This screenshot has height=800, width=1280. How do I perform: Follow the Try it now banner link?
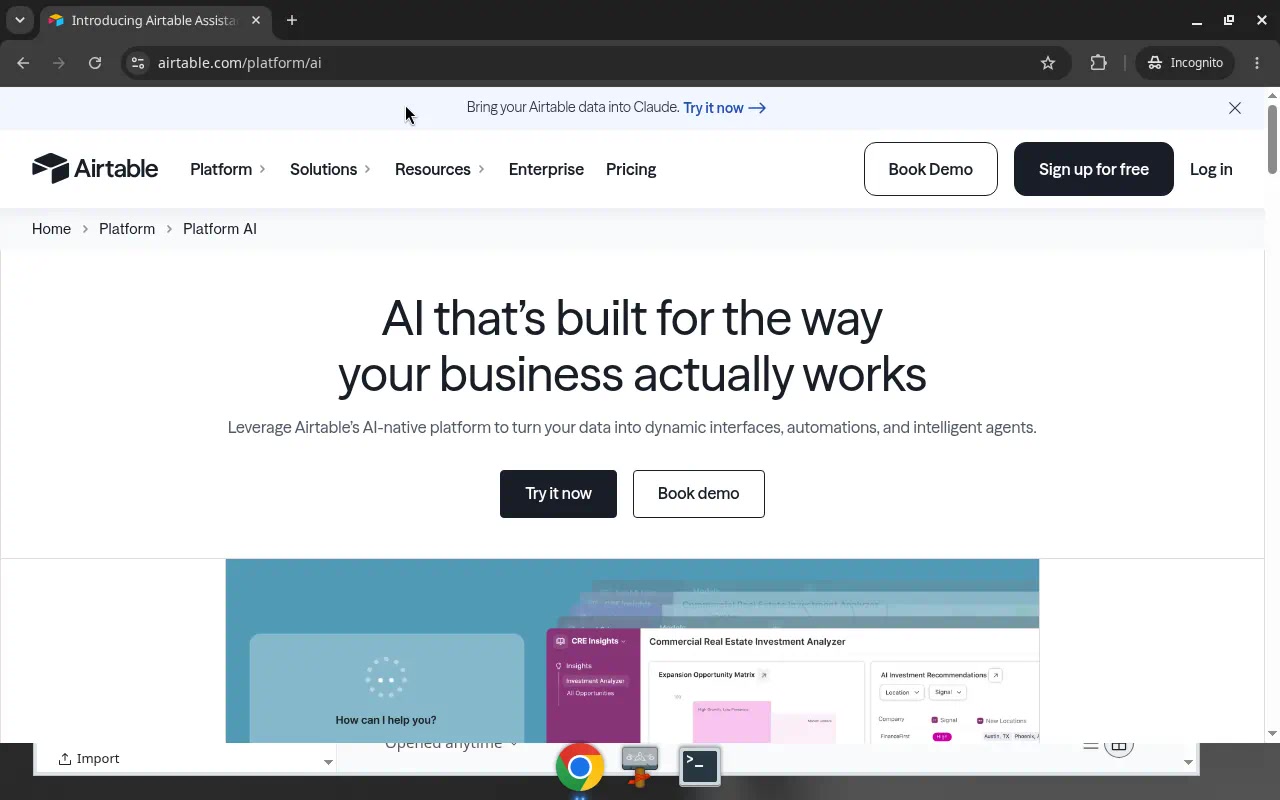[725, 108]
